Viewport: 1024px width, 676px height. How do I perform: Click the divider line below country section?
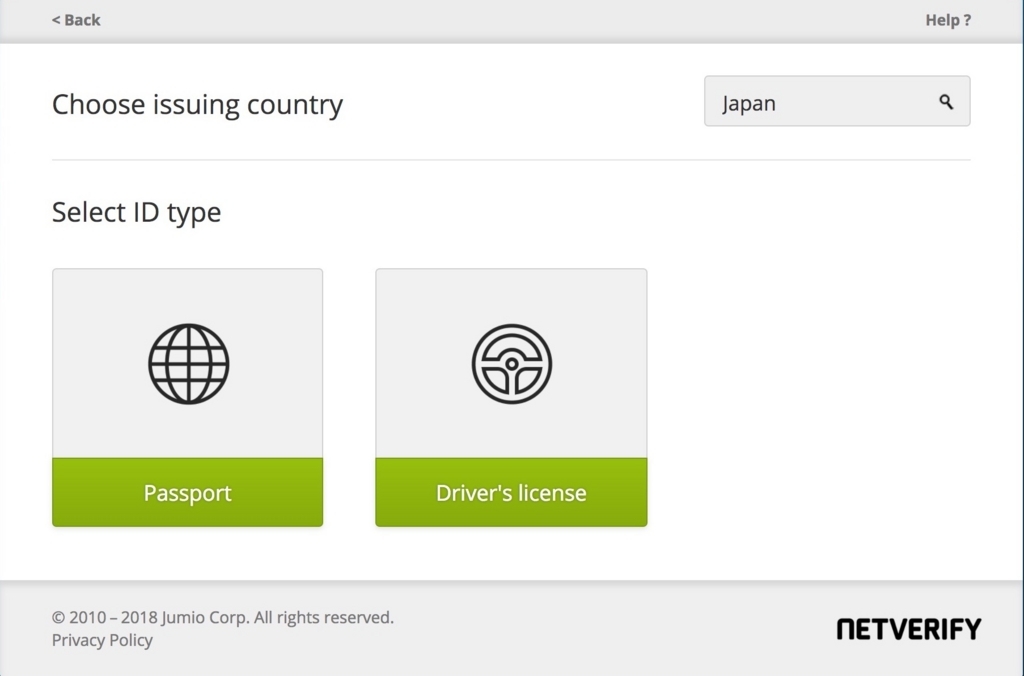(511, 159)
